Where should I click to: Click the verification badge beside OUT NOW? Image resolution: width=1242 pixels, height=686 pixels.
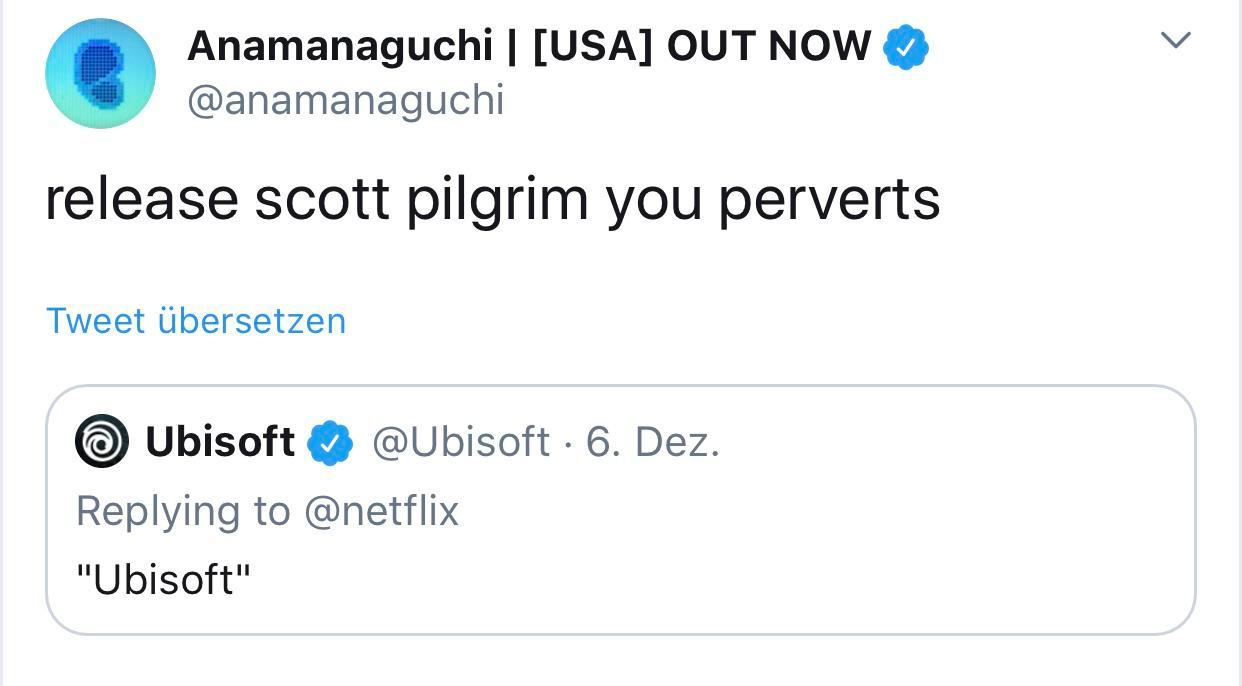coord(906,45)
